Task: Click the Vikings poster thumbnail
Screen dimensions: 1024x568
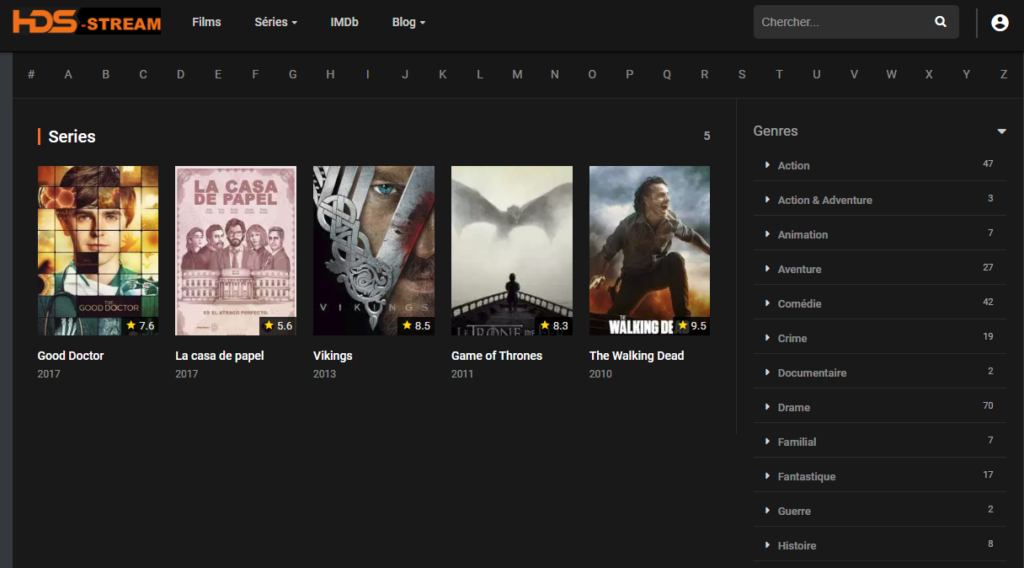Action: click(374, 251)
